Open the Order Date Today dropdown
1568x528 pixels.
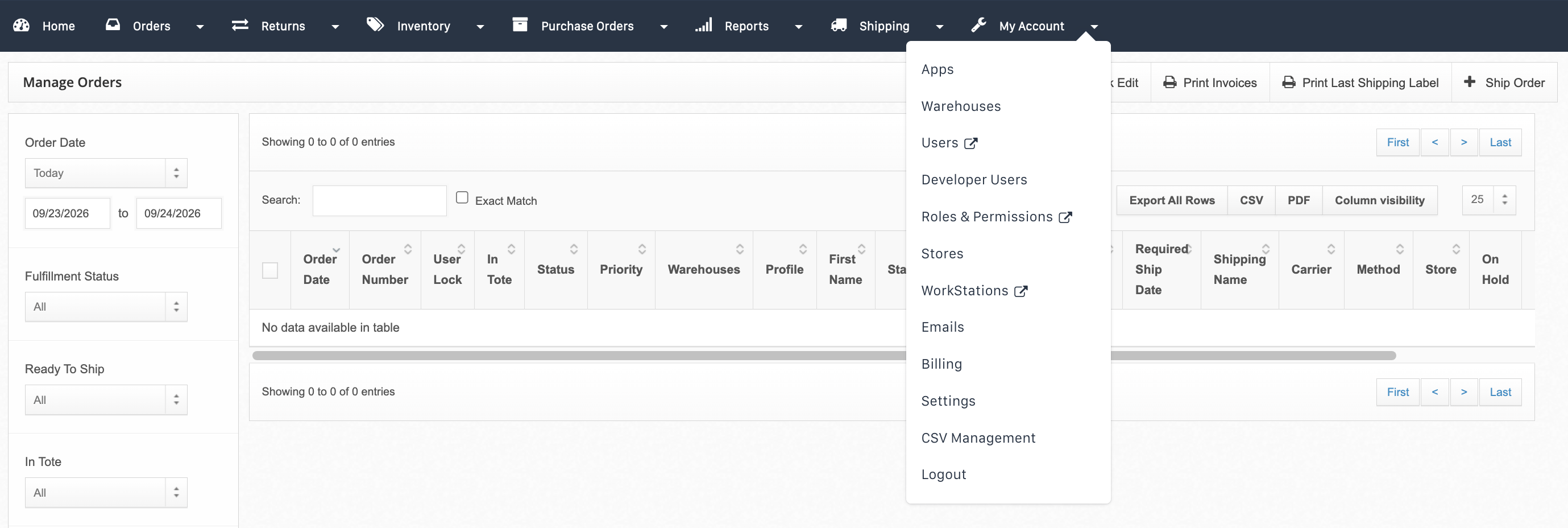pyautogui.click(x=106, y=173)
